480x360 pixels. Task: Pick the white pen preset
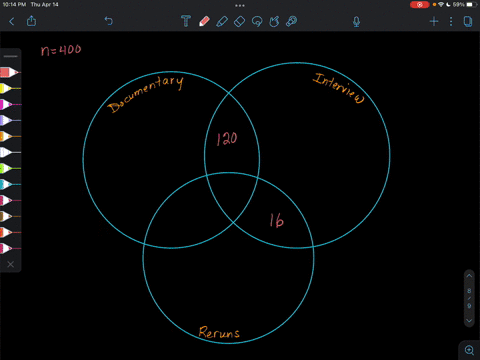point(10,152)
